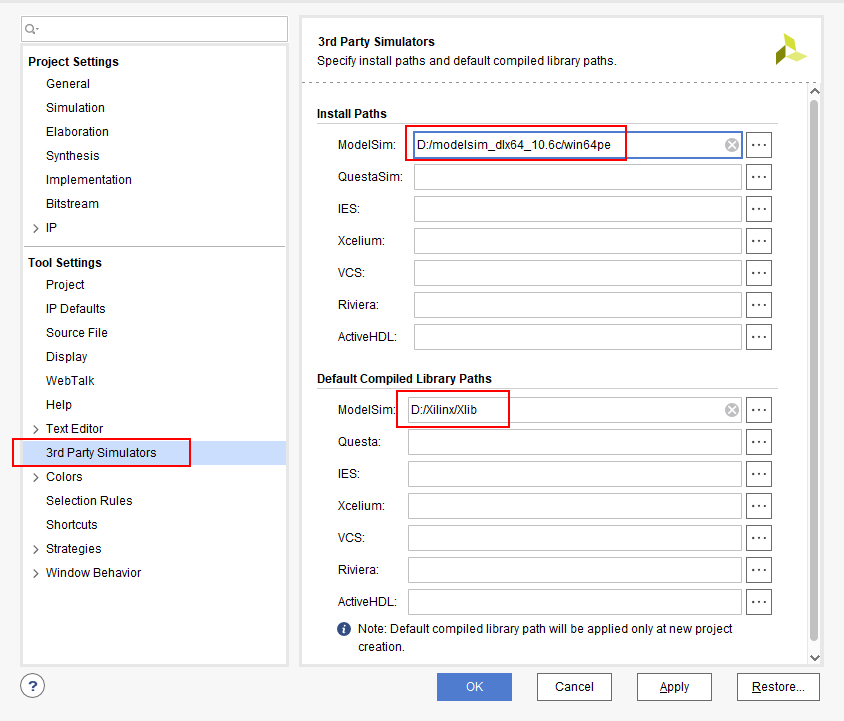The height and width of the screenshot is (721, 844).
Task: Click Xcelium compiled library path field
Action: (x=575, y=506)
